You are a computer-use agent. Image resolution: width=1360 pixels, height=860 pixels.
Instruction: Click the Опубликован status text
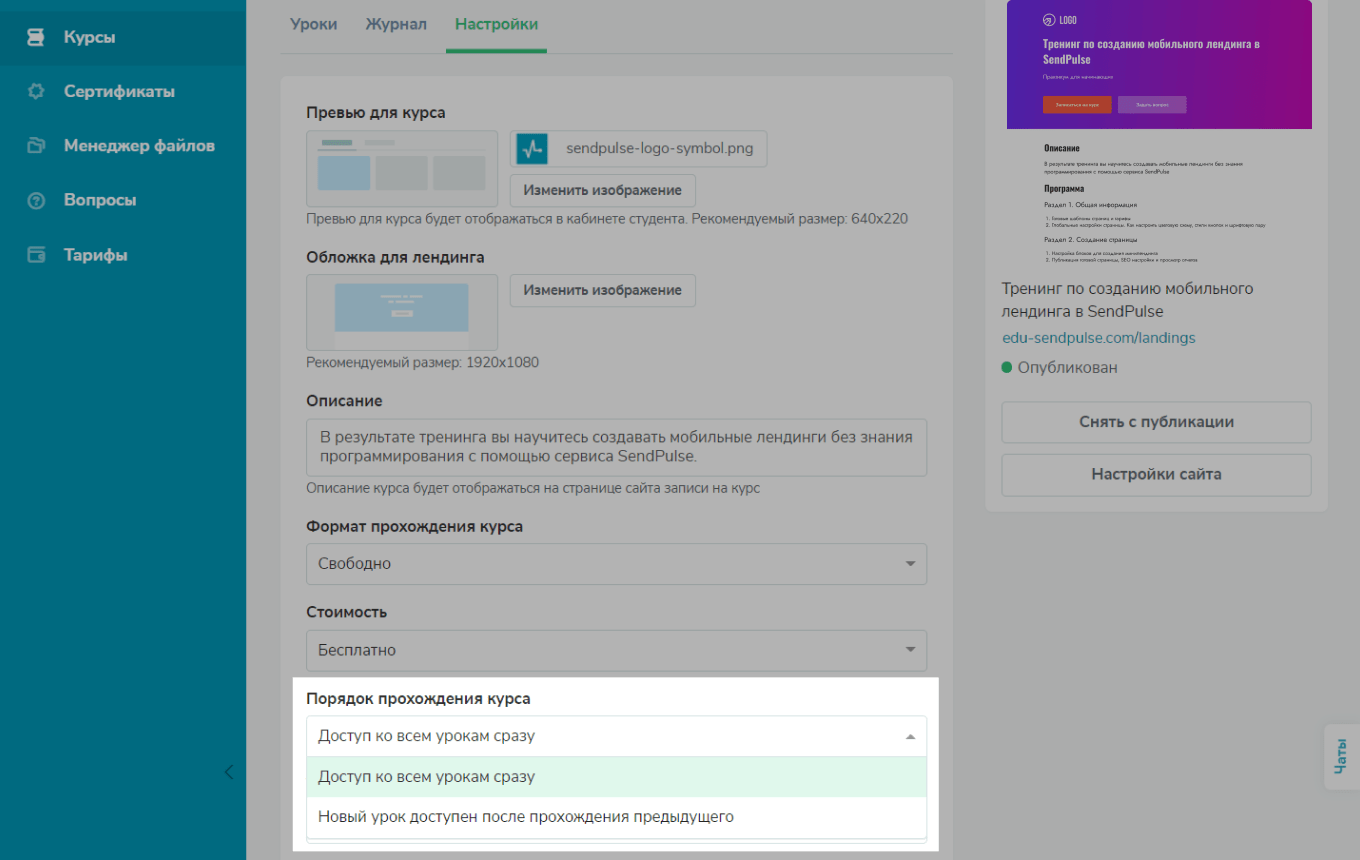[x=1067, y=367]
